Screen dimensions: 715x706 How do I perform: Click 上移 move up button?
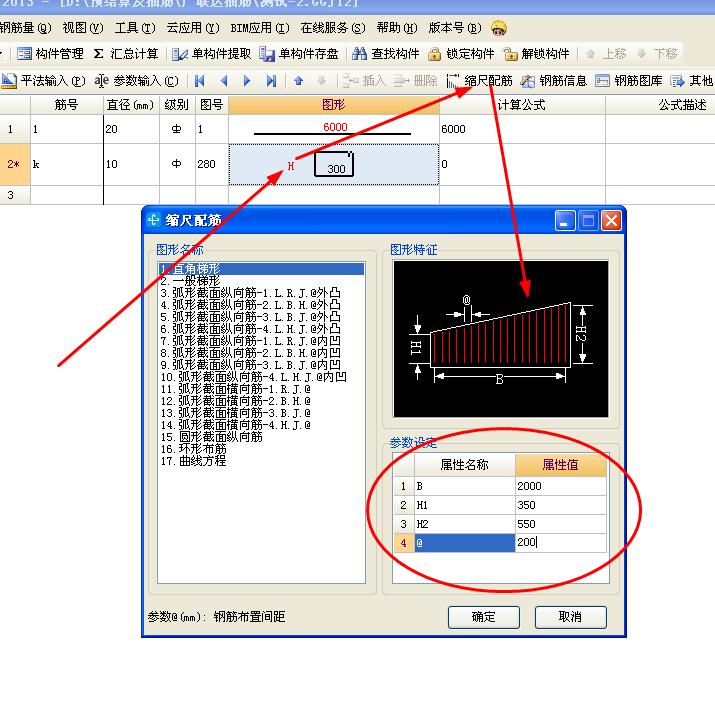[606, 54]
